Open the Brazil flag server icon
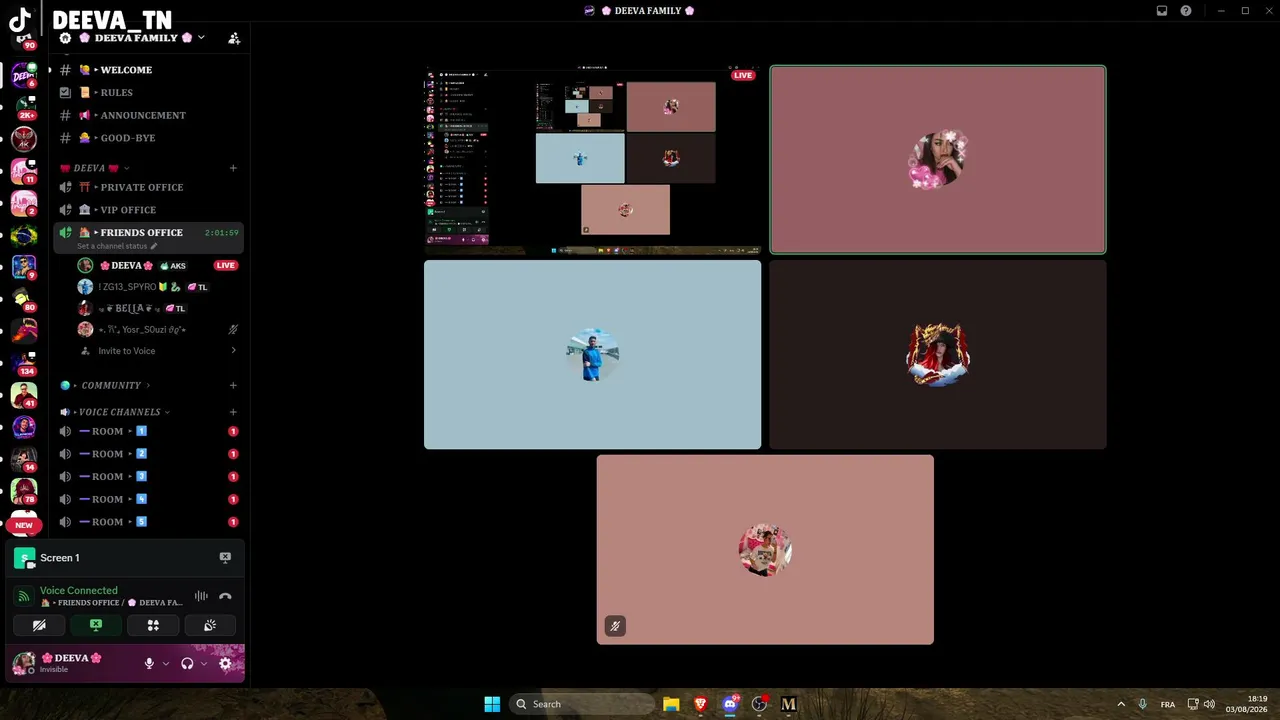Viewport: 1280px width, 720px height. tap(24, 236)
